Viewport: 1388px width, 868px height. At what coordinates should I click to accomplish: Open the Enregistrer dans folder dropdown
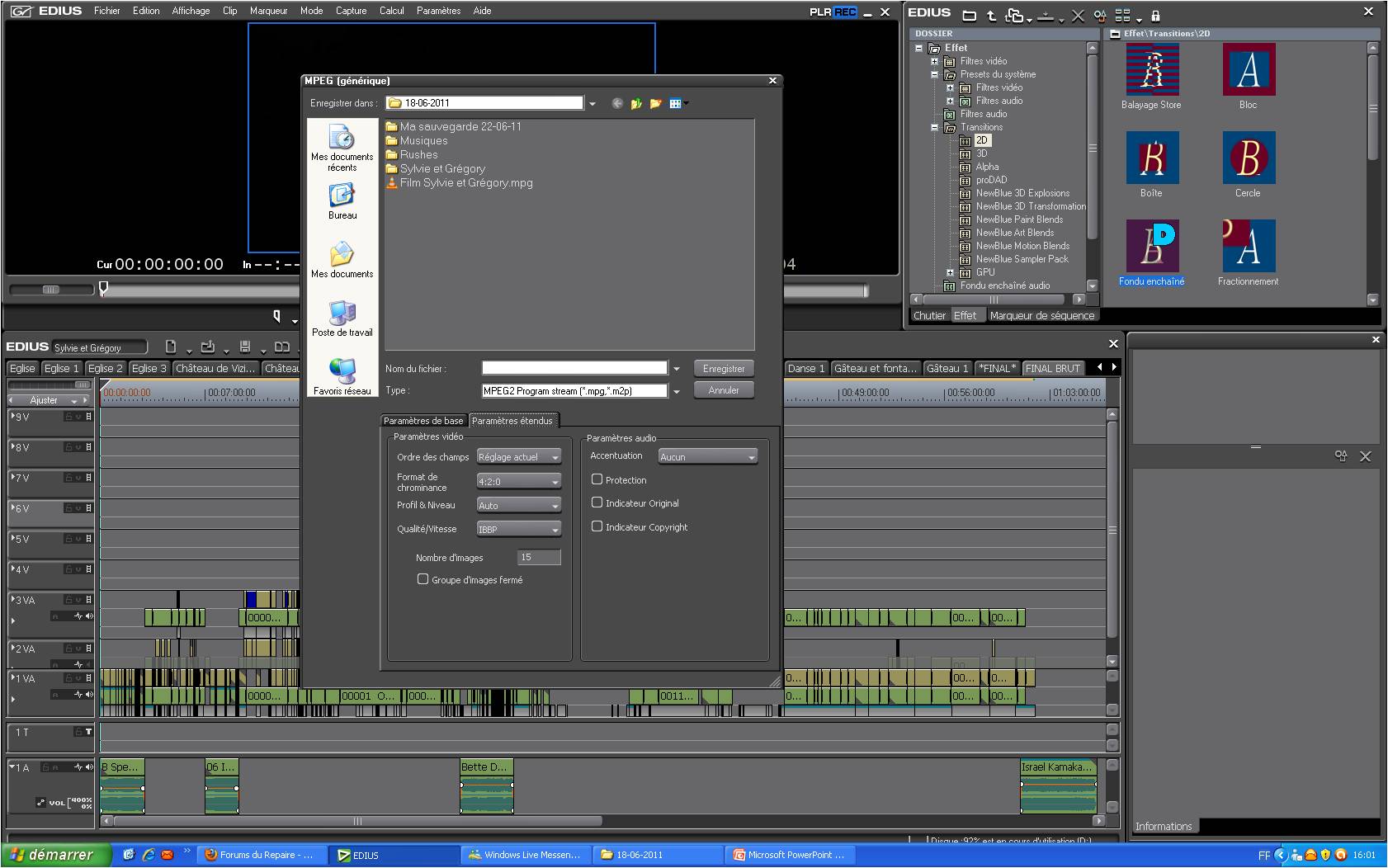click(x=592, y=103)
